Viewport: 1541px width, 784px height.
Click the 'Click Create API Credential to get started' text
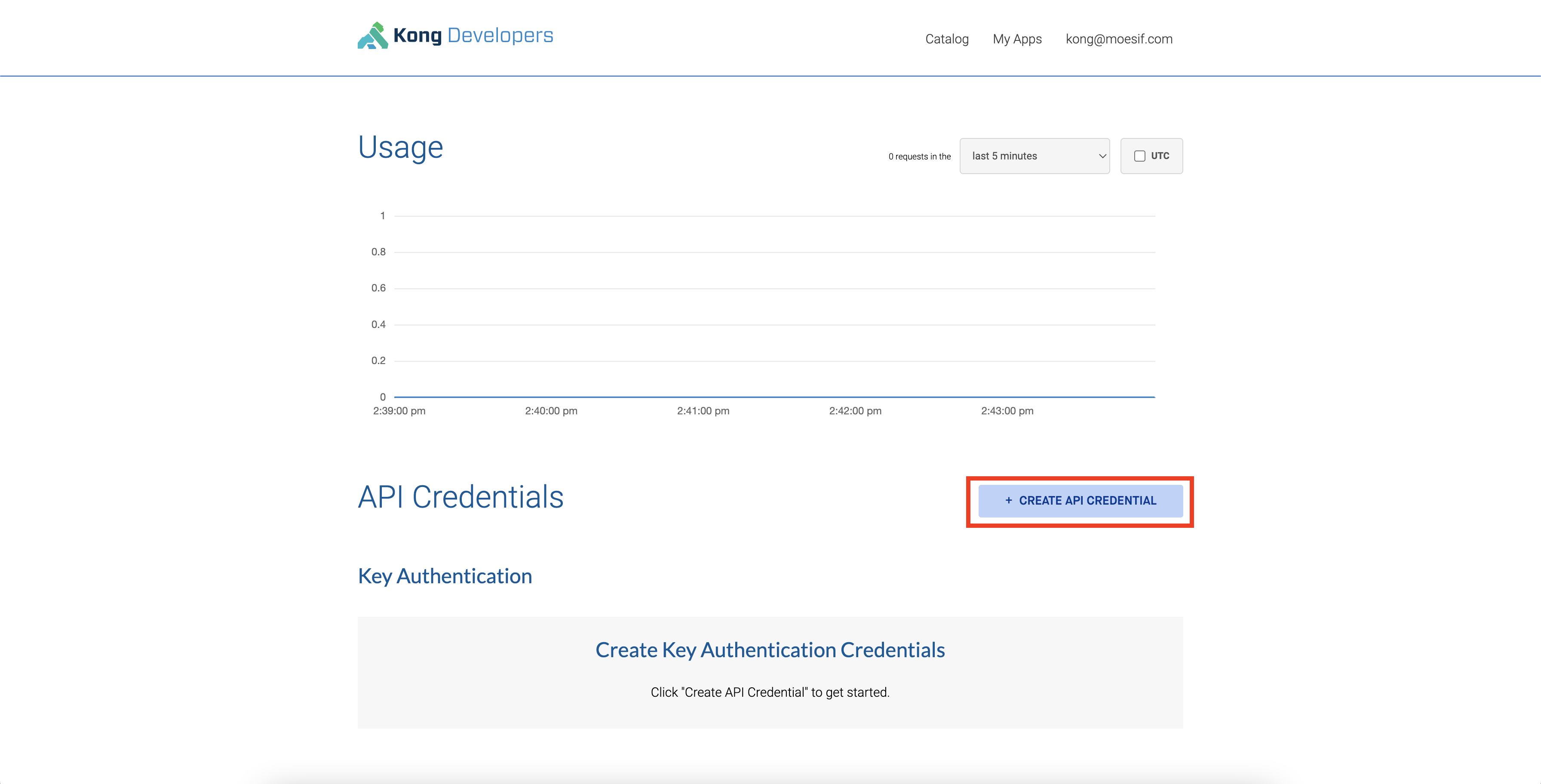point(770,692)
